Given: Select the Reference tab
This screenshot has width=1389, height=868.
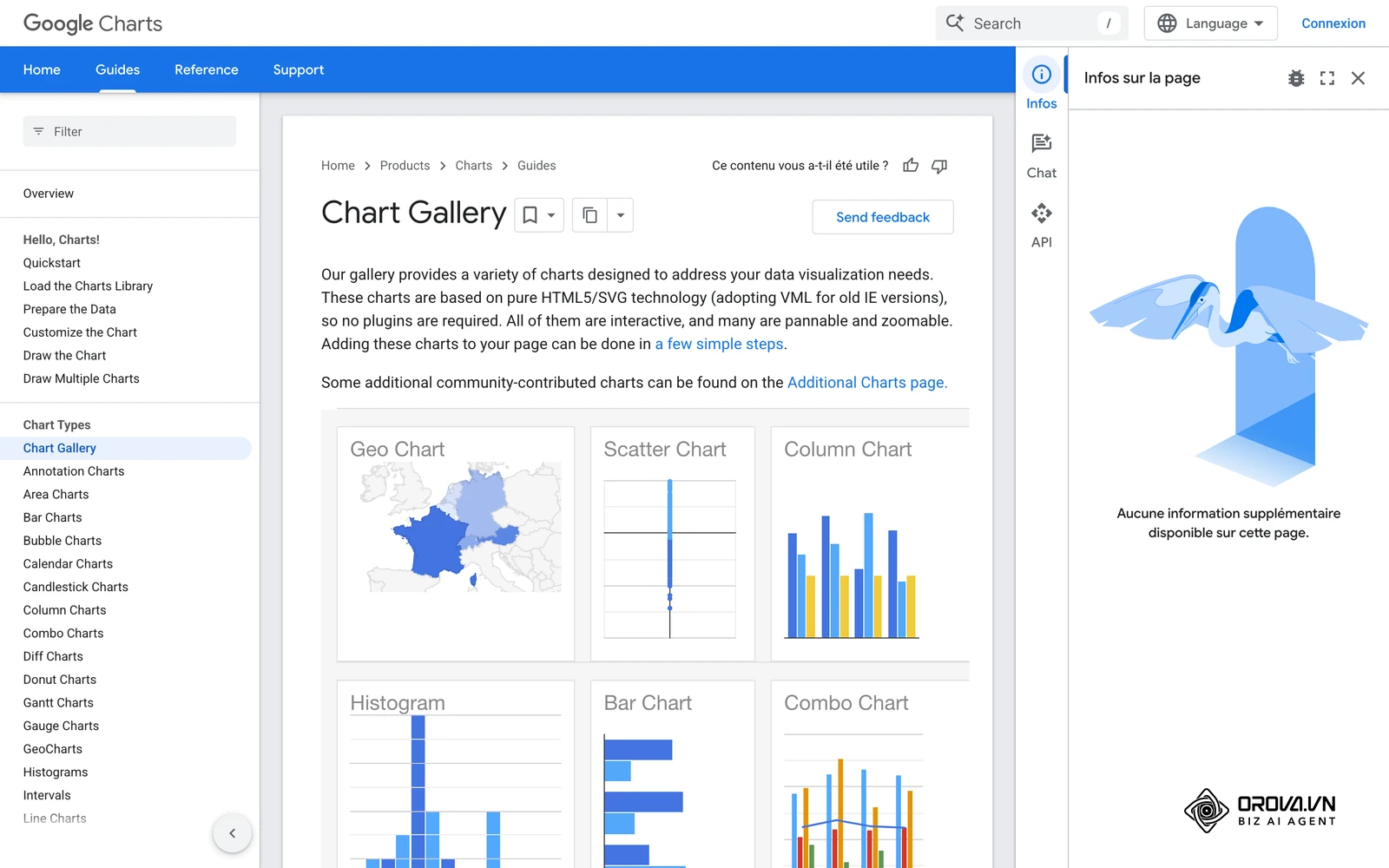Looking at the screenshot, I should click(207, 69).
